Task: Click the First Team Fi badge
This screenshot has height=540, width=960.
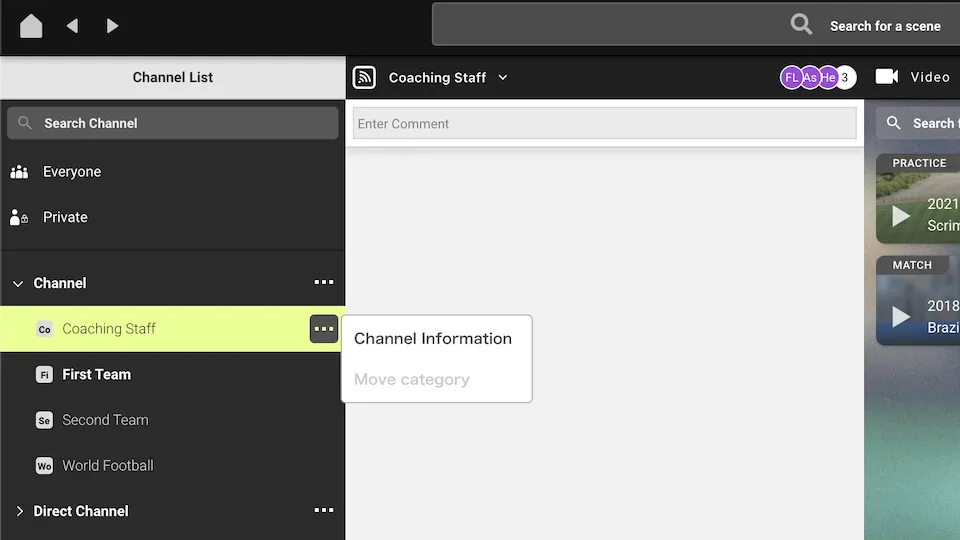Action: click(x=44, y=374)
